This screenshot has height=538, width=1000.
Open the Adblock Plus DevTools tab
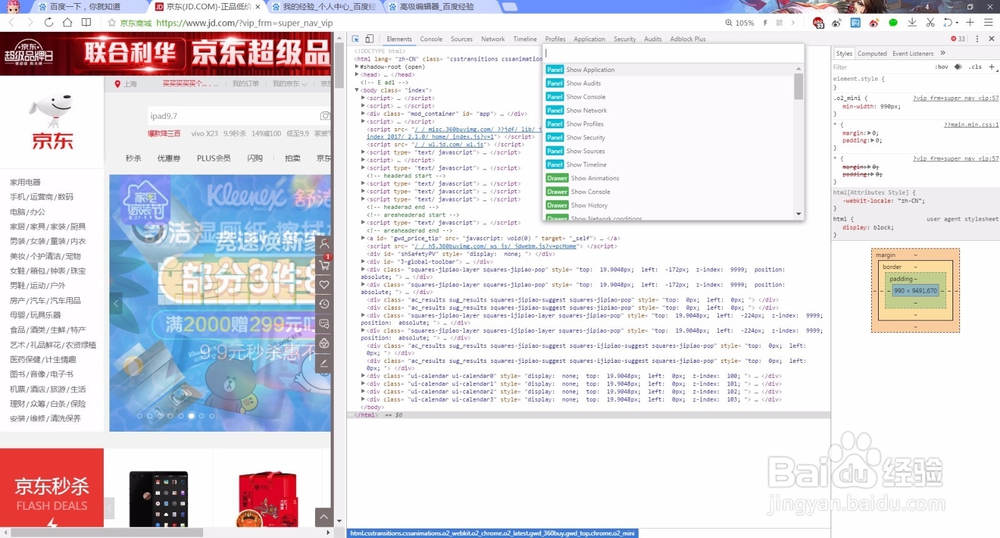(x=688, y=39)
